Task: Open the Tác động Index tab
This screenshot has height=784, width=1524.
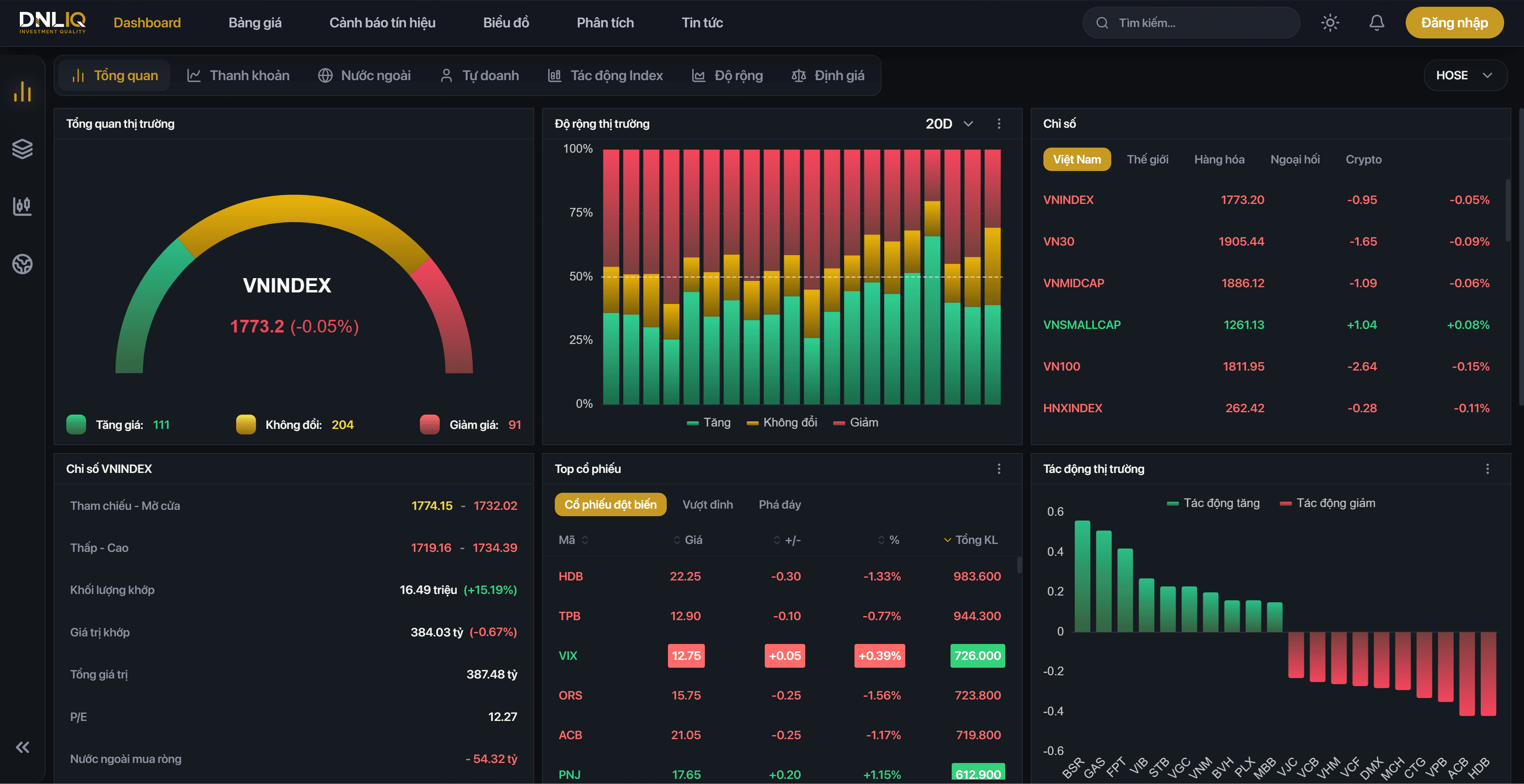Action: pyautogui.click(x=606, y=76)
